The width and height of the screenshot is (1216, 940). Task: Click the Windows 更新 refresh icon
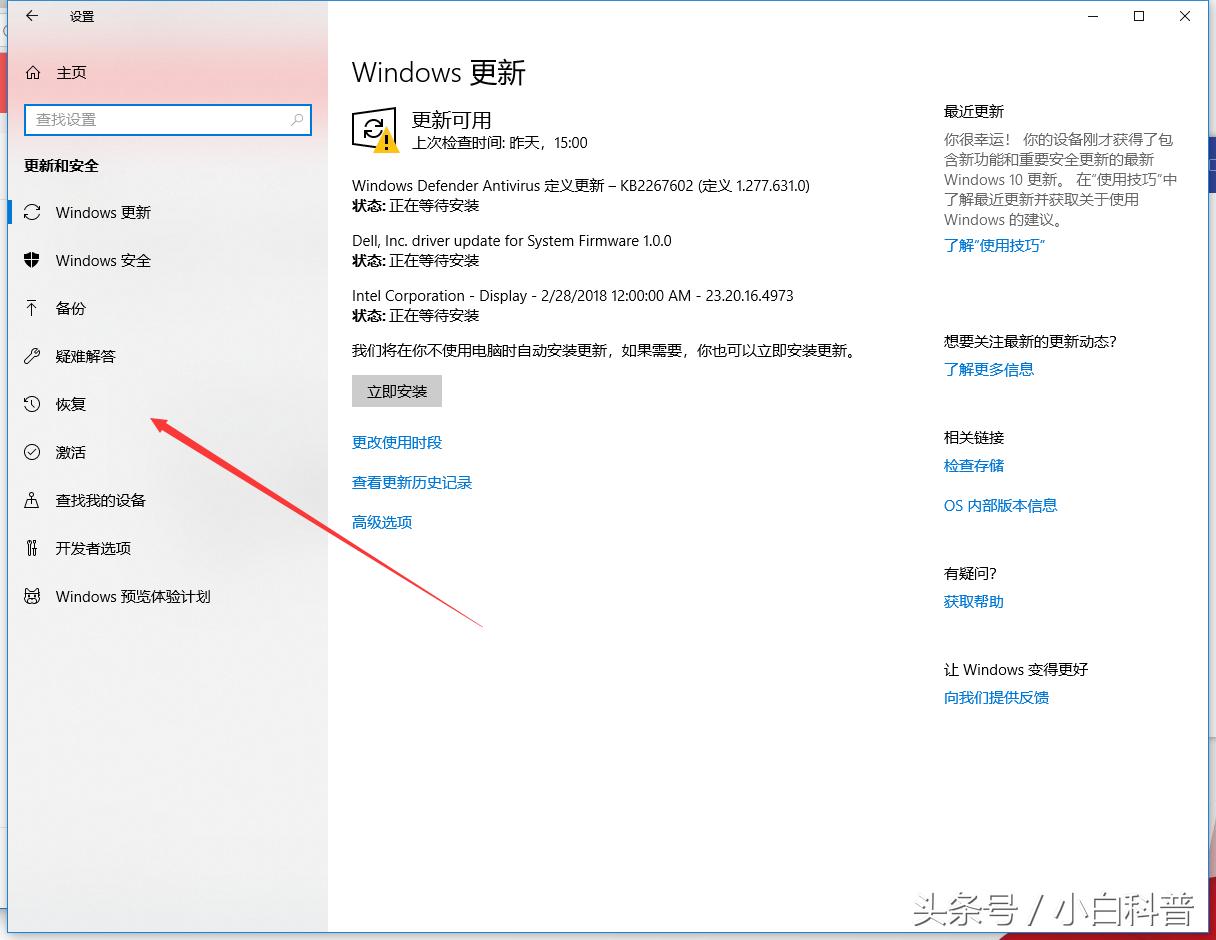pyautogui.click(x=32, y=212)
